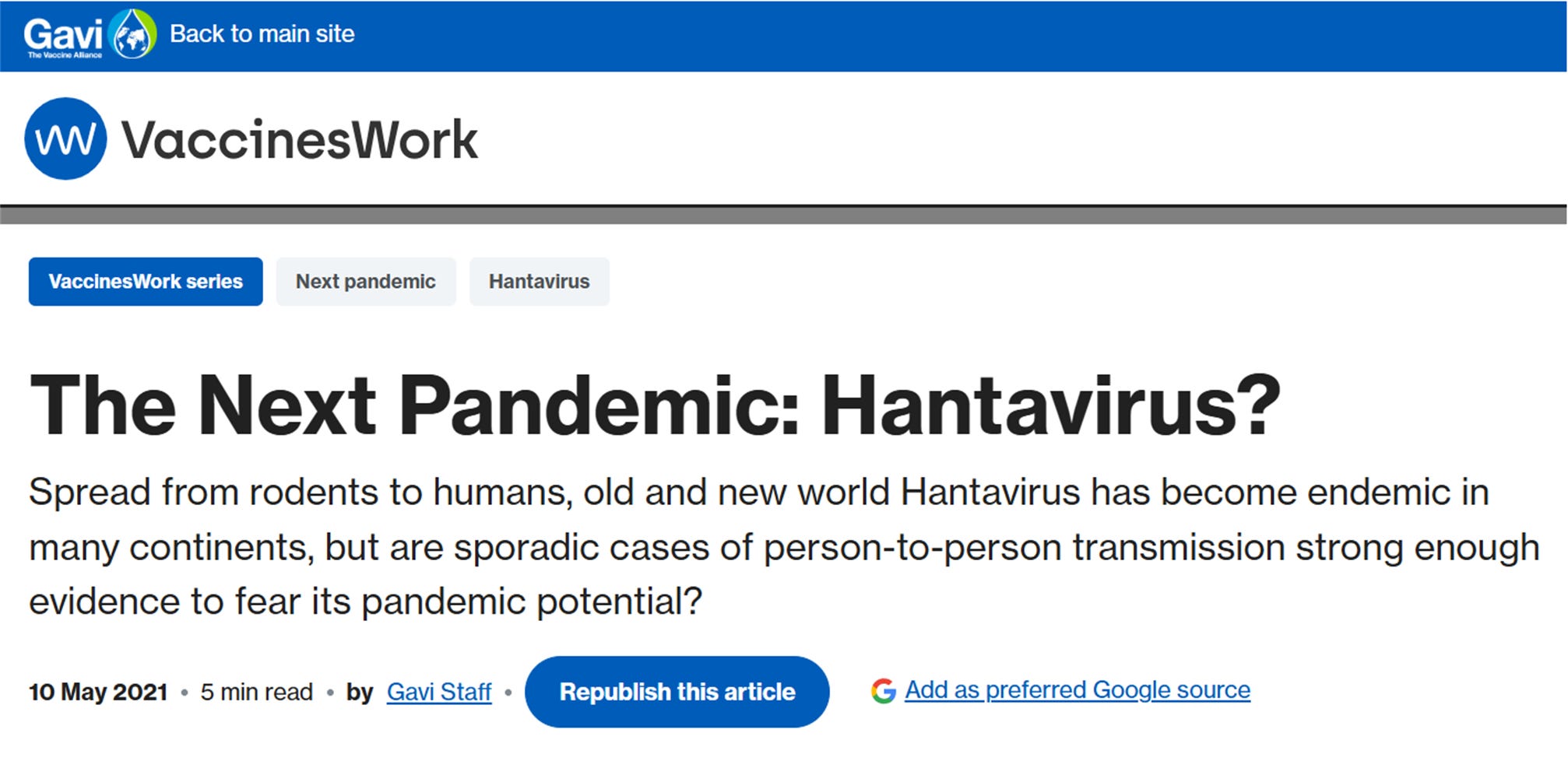Screen dimensions: 1568x761
Task: Click the 10 May 2021 date
Action: click(x=98, y=692)
